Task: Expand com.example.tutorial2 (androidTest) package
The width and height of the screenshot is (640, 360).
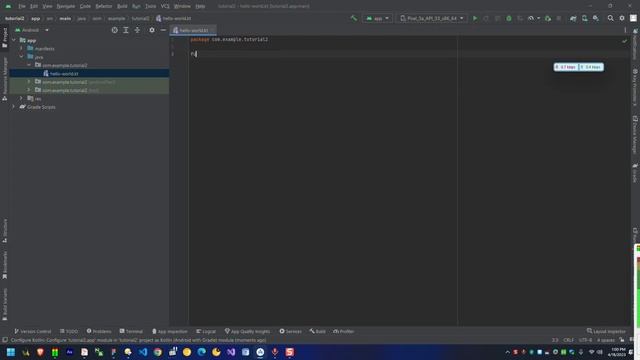Action: (29, 82)
